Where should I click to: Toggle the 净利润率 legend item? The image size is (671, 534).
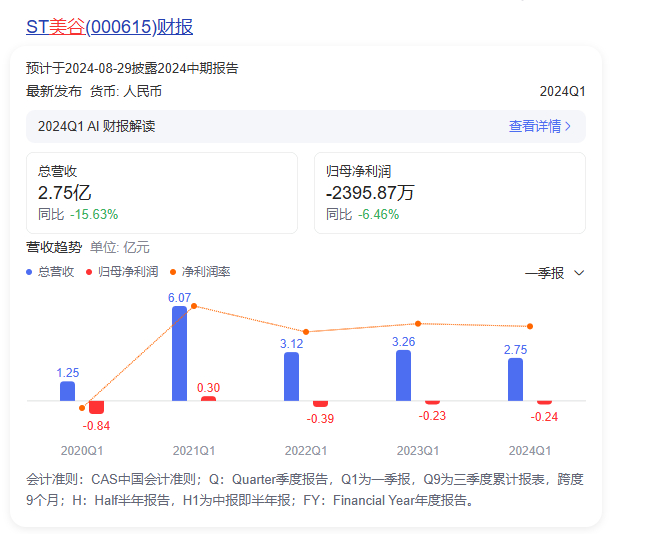pyautogui.click(x=200, y=272)
